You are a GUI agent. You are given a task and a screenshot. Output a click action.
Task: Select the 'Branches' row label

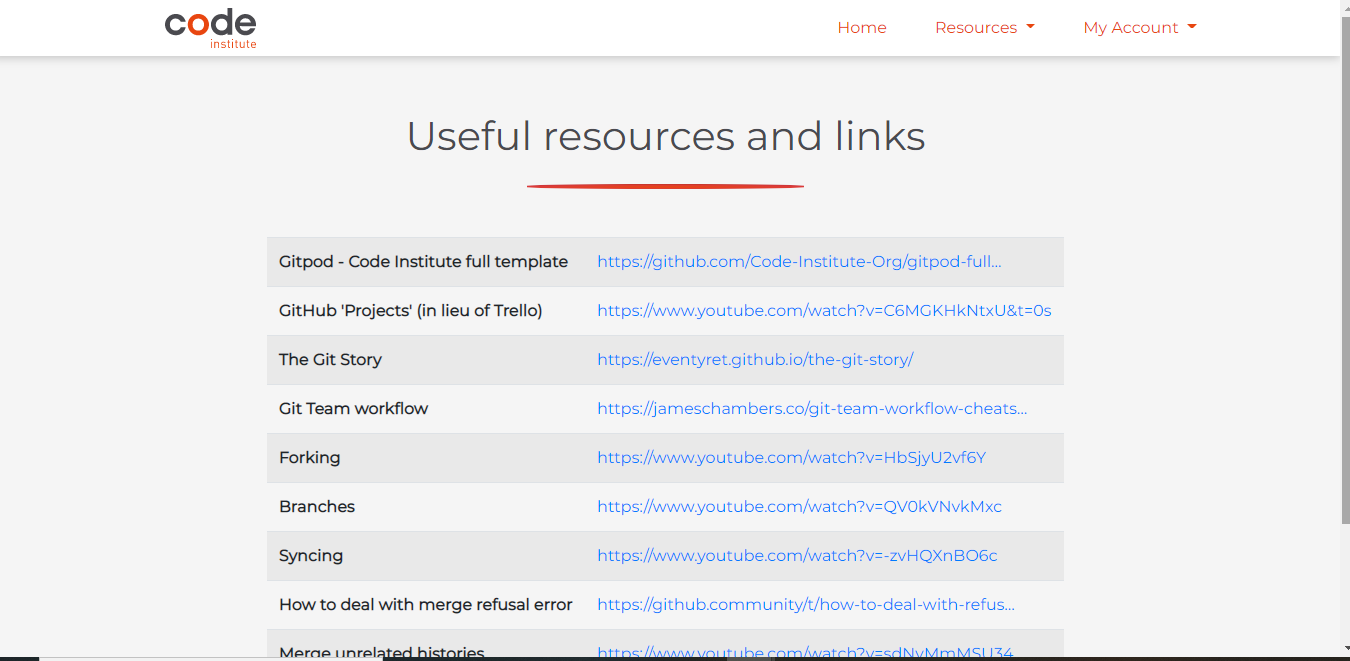coord(317,507)
